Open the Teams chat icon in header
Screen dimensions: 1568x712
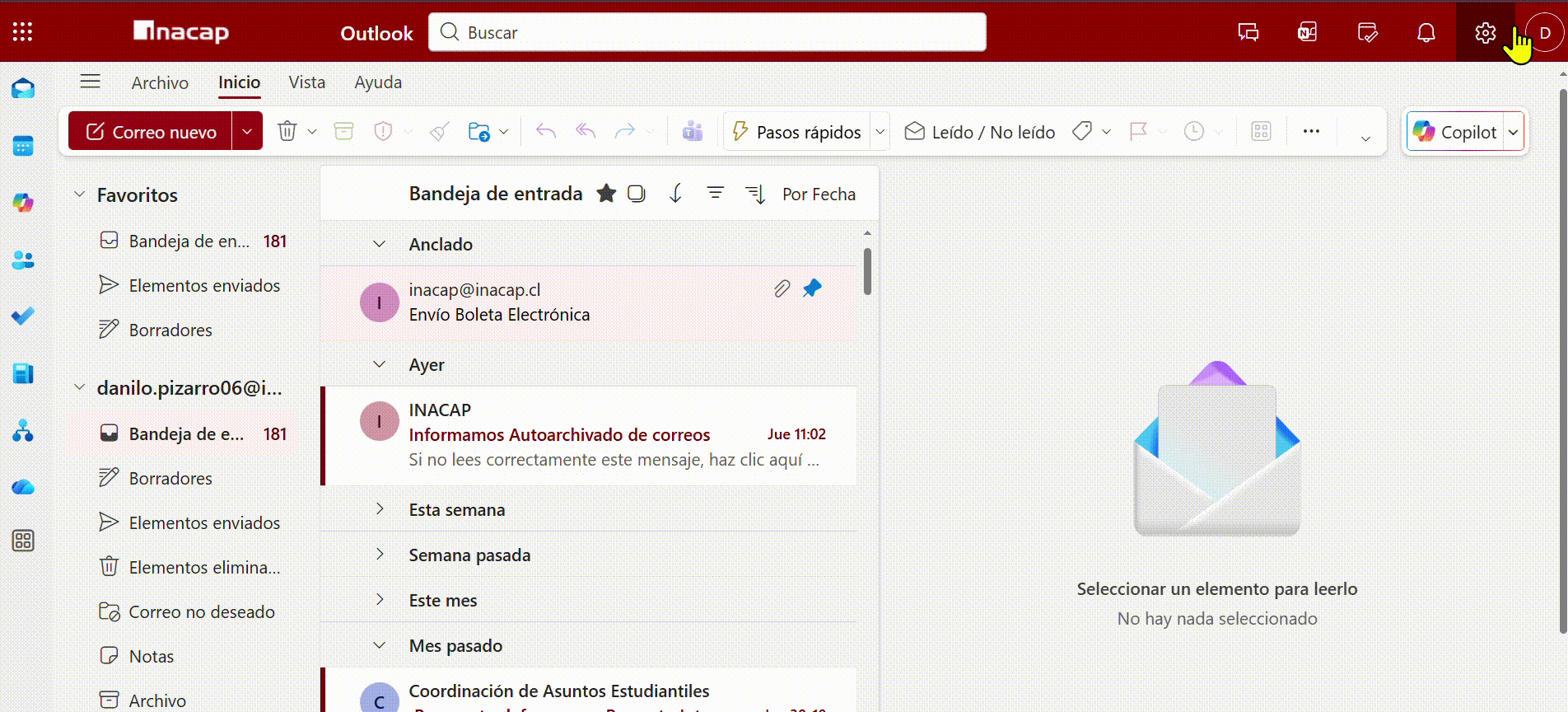pos(1248,32)
